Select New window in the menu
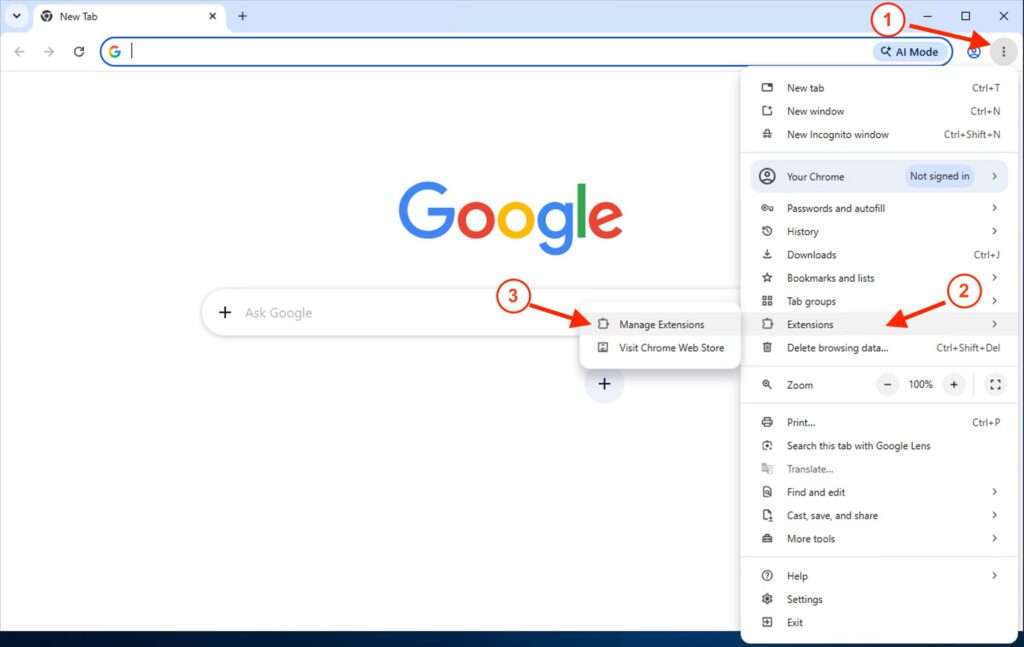The width and height of the screenshot is (1024, 647). pyautogui.click(x=880, y=111)
